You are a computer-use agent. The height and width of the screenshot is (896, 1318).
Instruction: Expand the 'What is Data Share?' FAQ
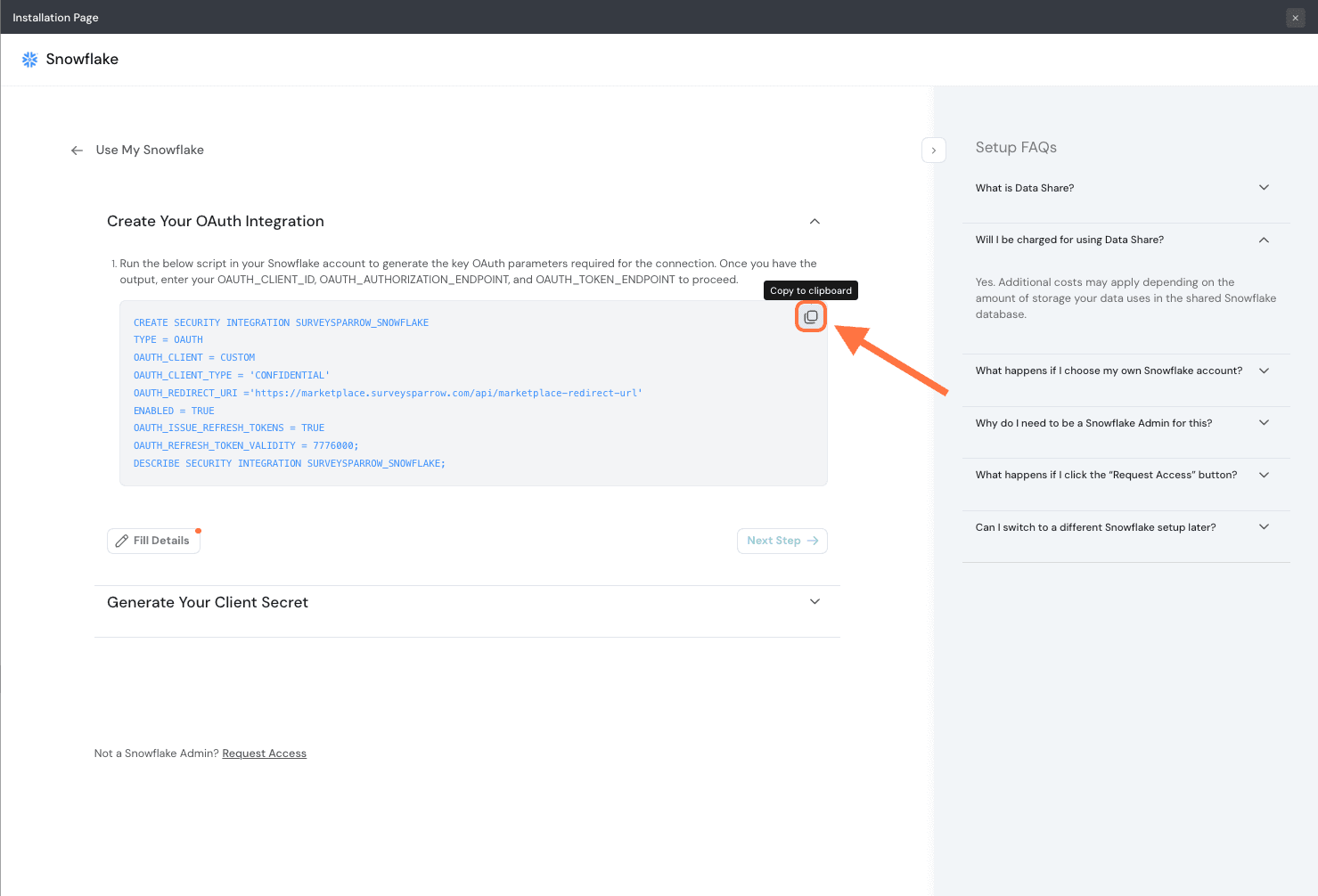[1263, 188]
